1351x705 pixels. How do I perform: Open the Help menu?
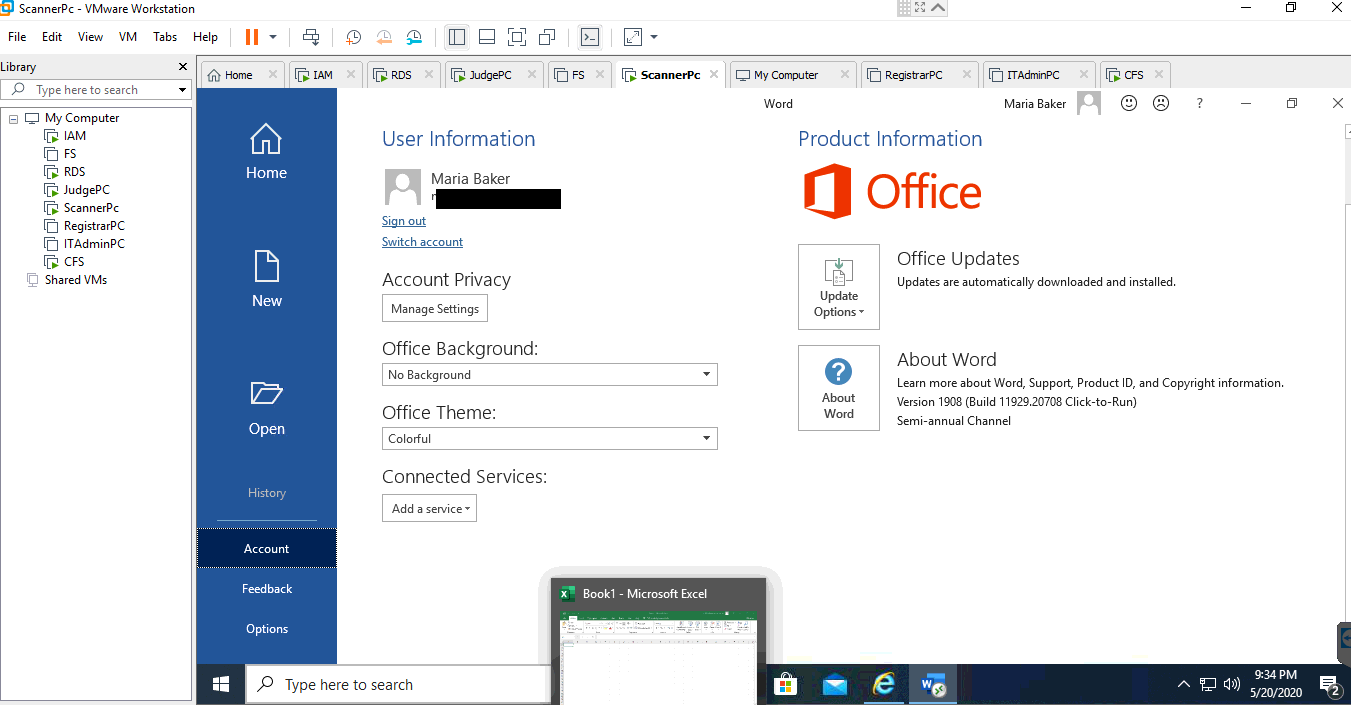point(205,37)
